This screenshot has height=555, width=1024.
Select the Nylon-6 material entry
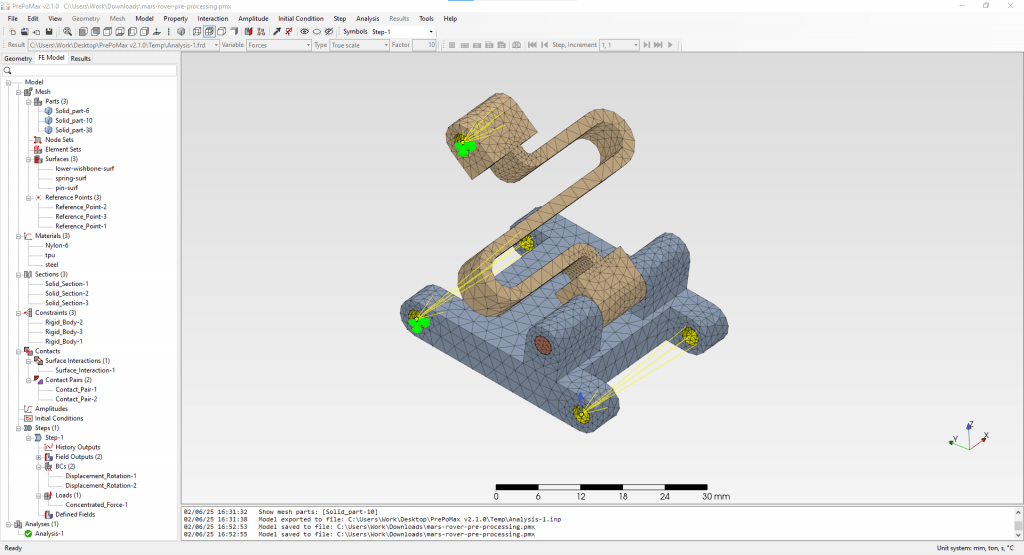coord(57,245)
